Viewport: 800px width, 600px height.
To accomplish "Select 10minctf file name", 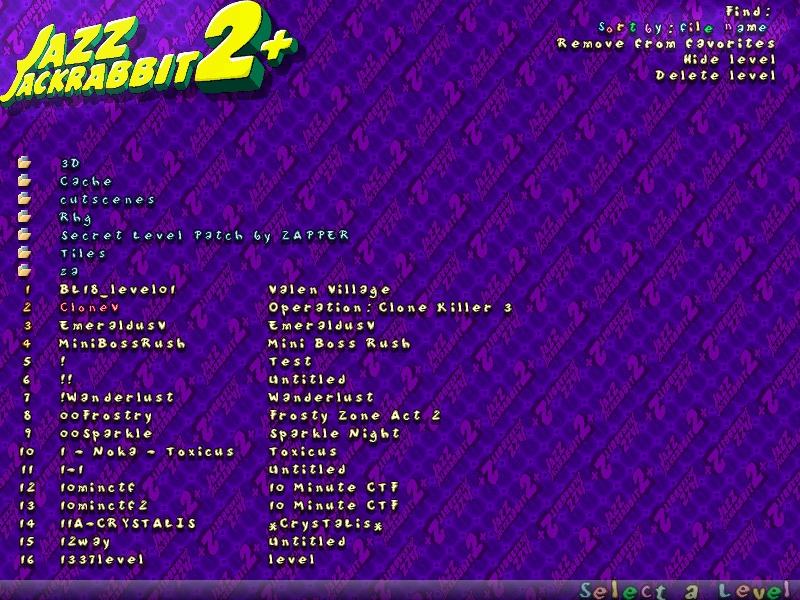I will (x=98, y=488).
